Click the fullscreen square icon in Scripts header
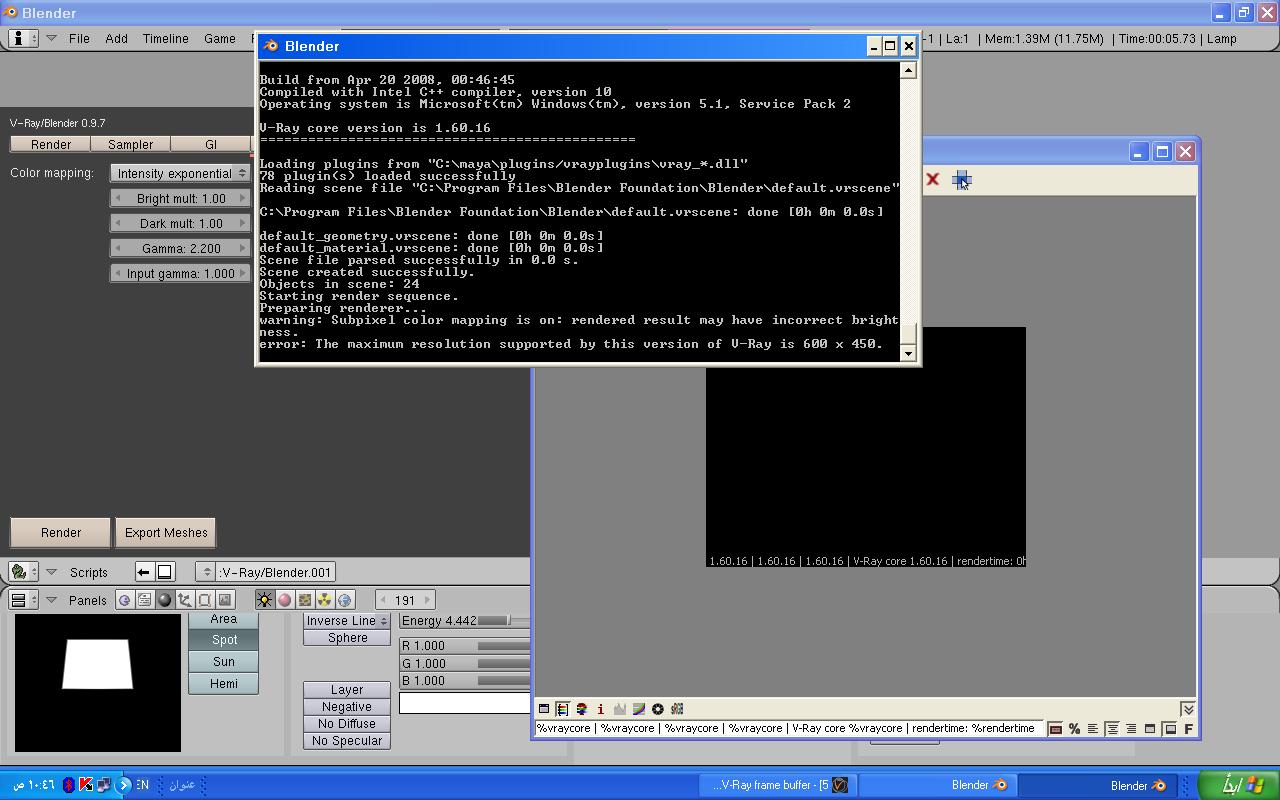Viewport: 1280px width, 800px height. (165, 572)
